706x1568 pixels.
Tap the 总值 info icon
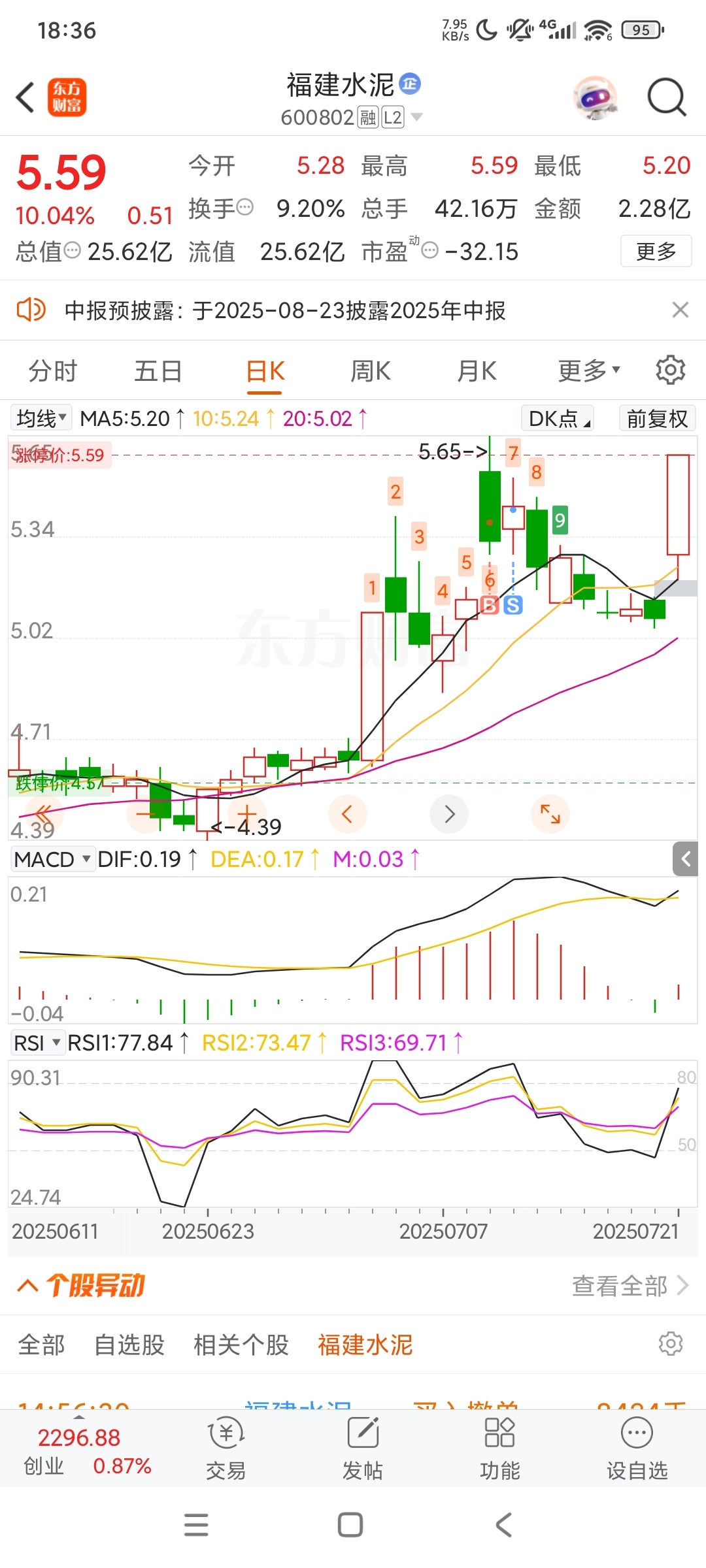(73, 250)
